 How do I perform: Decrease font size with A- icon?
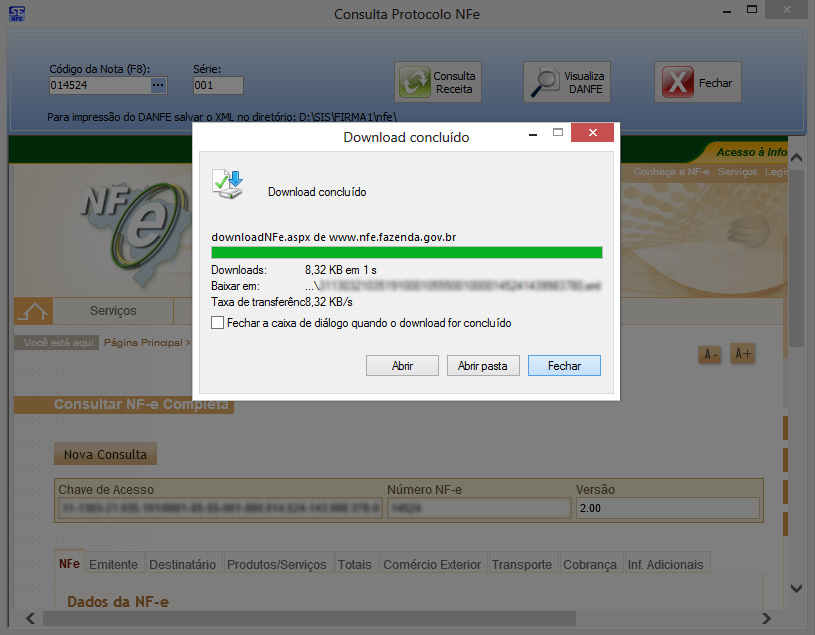pos(711,355)
